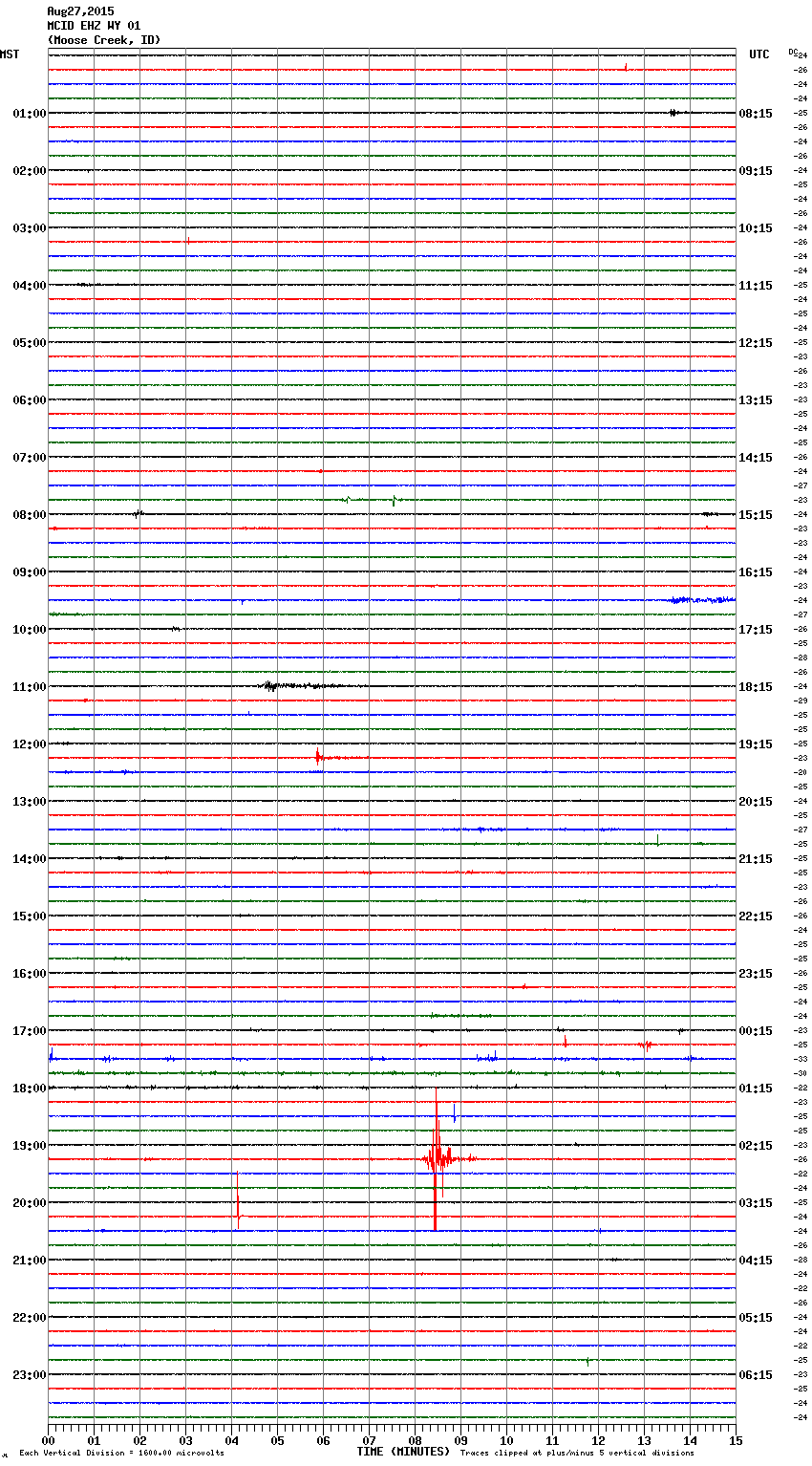
Task: Click the 10 minute axis tick label
Action: click(x=506, y=1441)
